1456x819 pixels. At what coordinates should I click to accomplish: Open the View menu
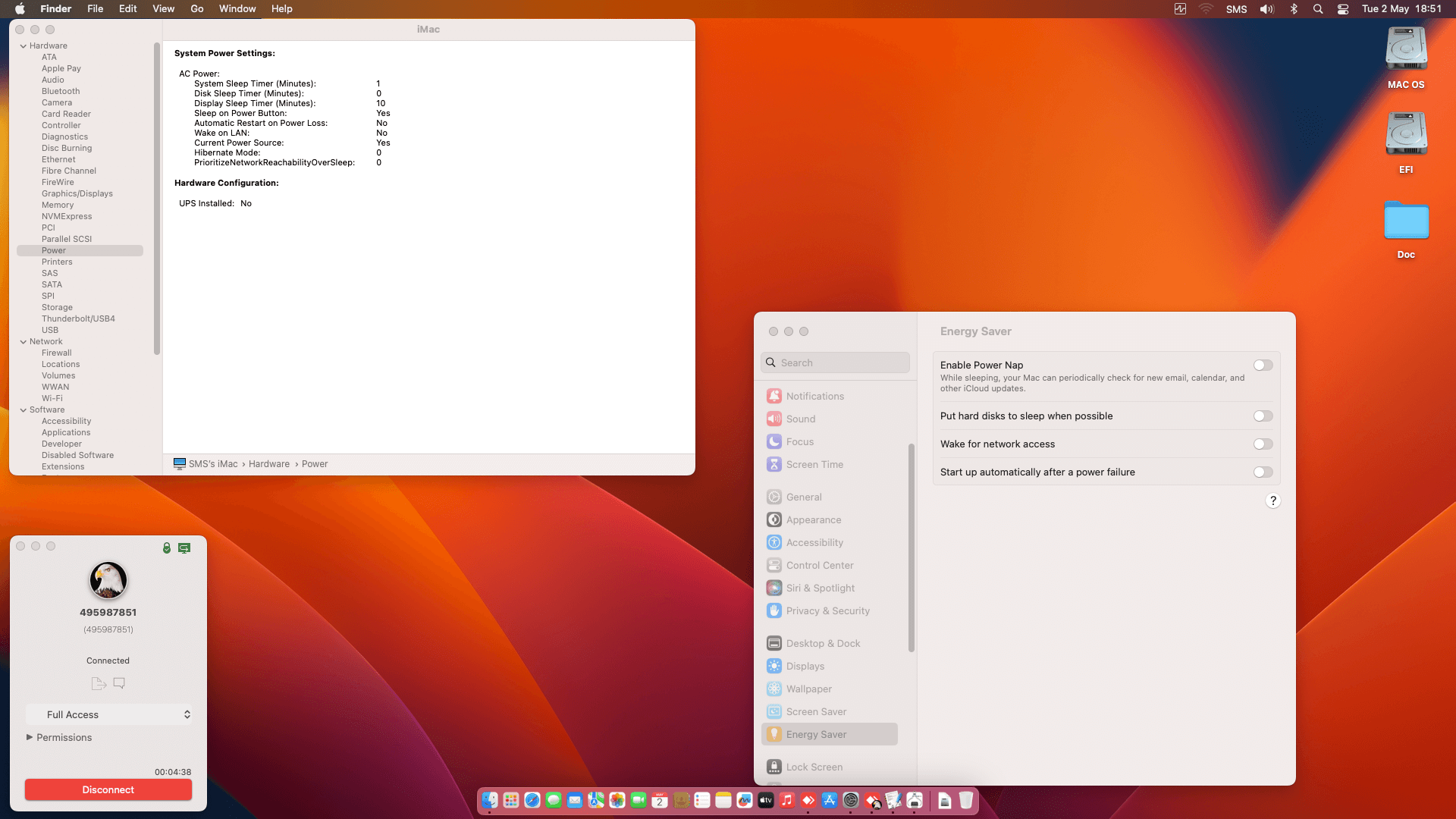click(x=164, y=9)
